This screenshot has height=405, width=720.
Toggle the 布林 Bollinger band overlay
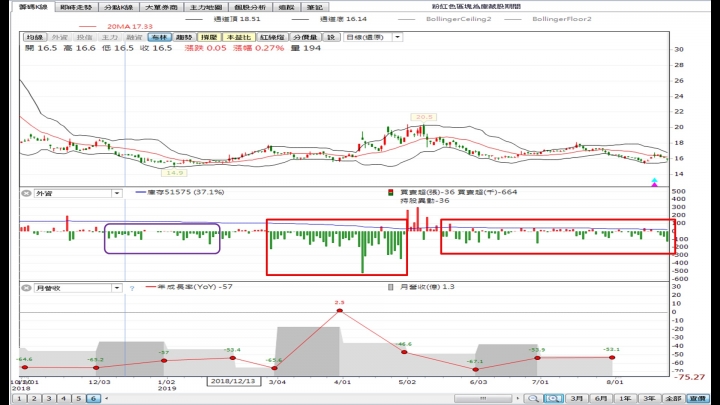(x=159, y=37)
